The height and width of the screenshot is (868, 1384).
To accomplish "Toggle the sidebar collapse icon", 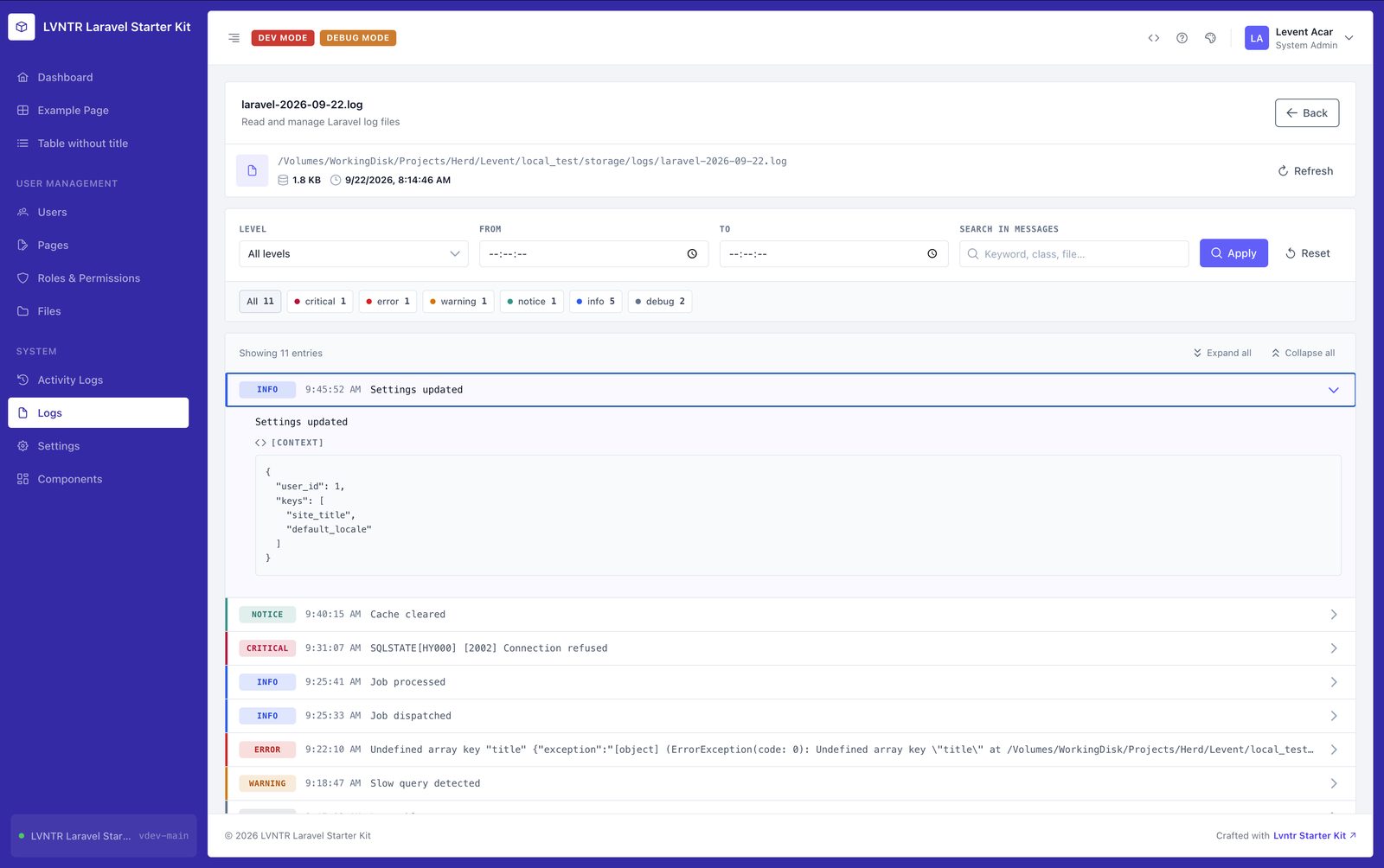I will pyautogui.click(x=234, y=38).
